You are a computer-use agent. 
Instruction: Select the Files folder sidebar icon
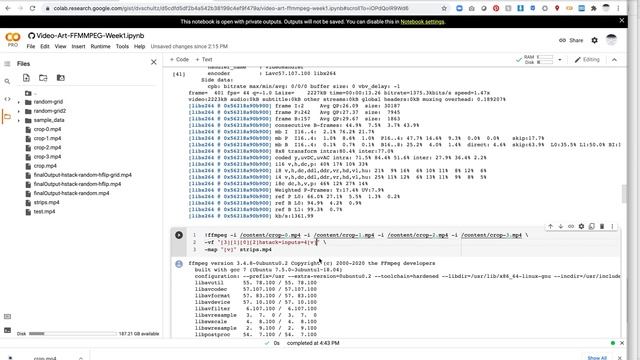[x=7, y=117]
